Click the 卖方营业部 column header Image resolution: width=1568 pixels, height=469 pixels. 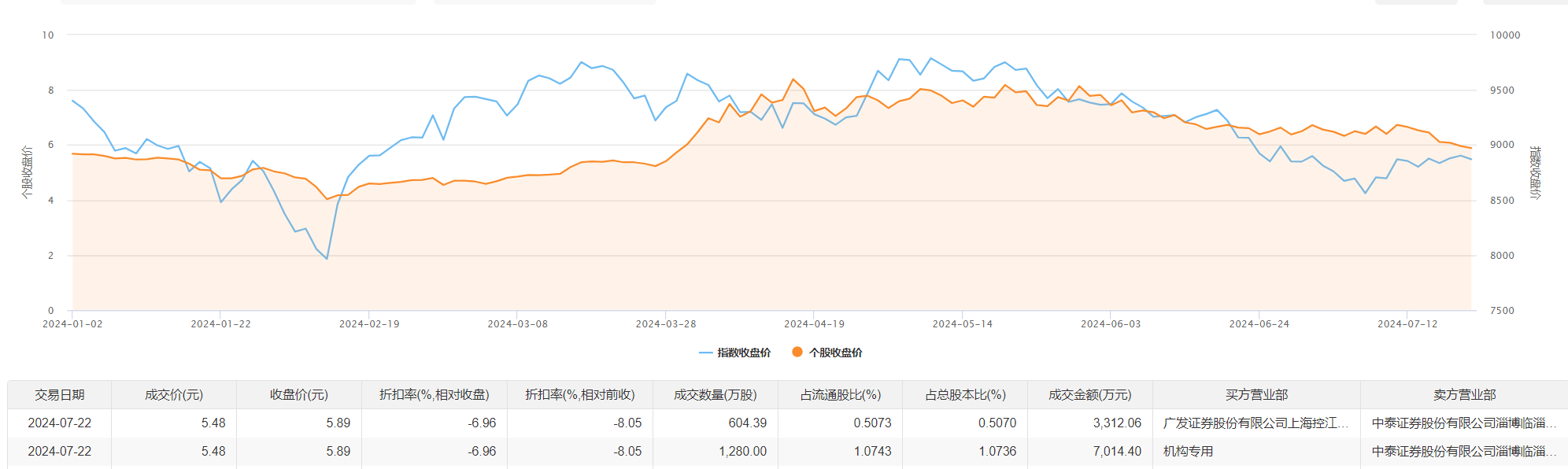click(1464, 394)
